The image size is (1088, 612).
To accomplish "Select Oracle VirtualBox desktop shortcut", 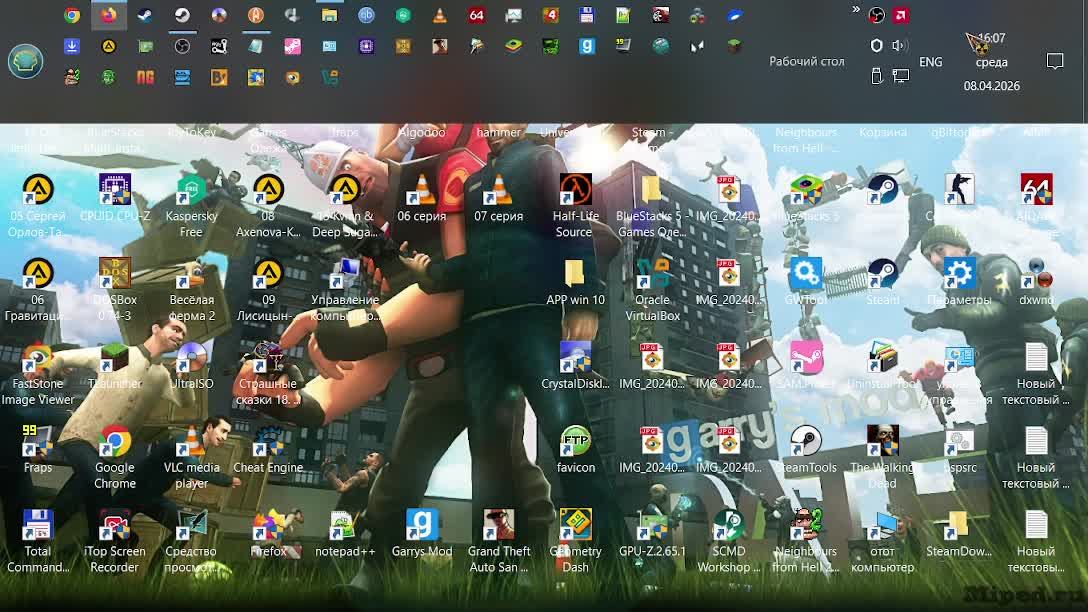I will pyautogui.click(x=652, y=290).
